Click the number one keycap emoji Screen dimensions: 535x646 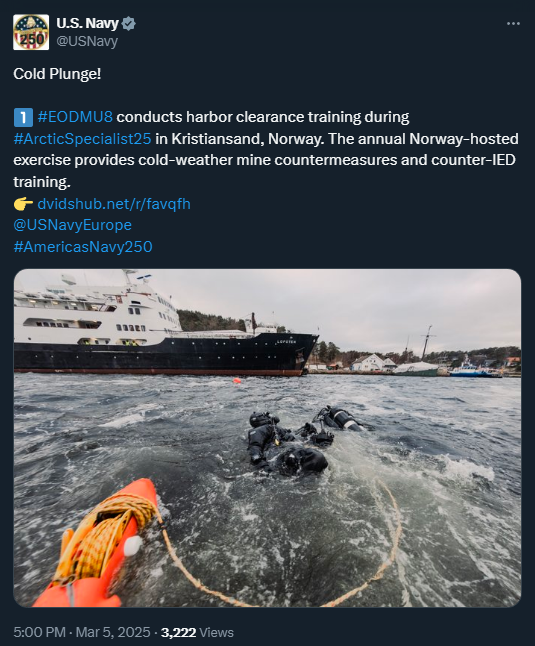(x=23, y=117)
